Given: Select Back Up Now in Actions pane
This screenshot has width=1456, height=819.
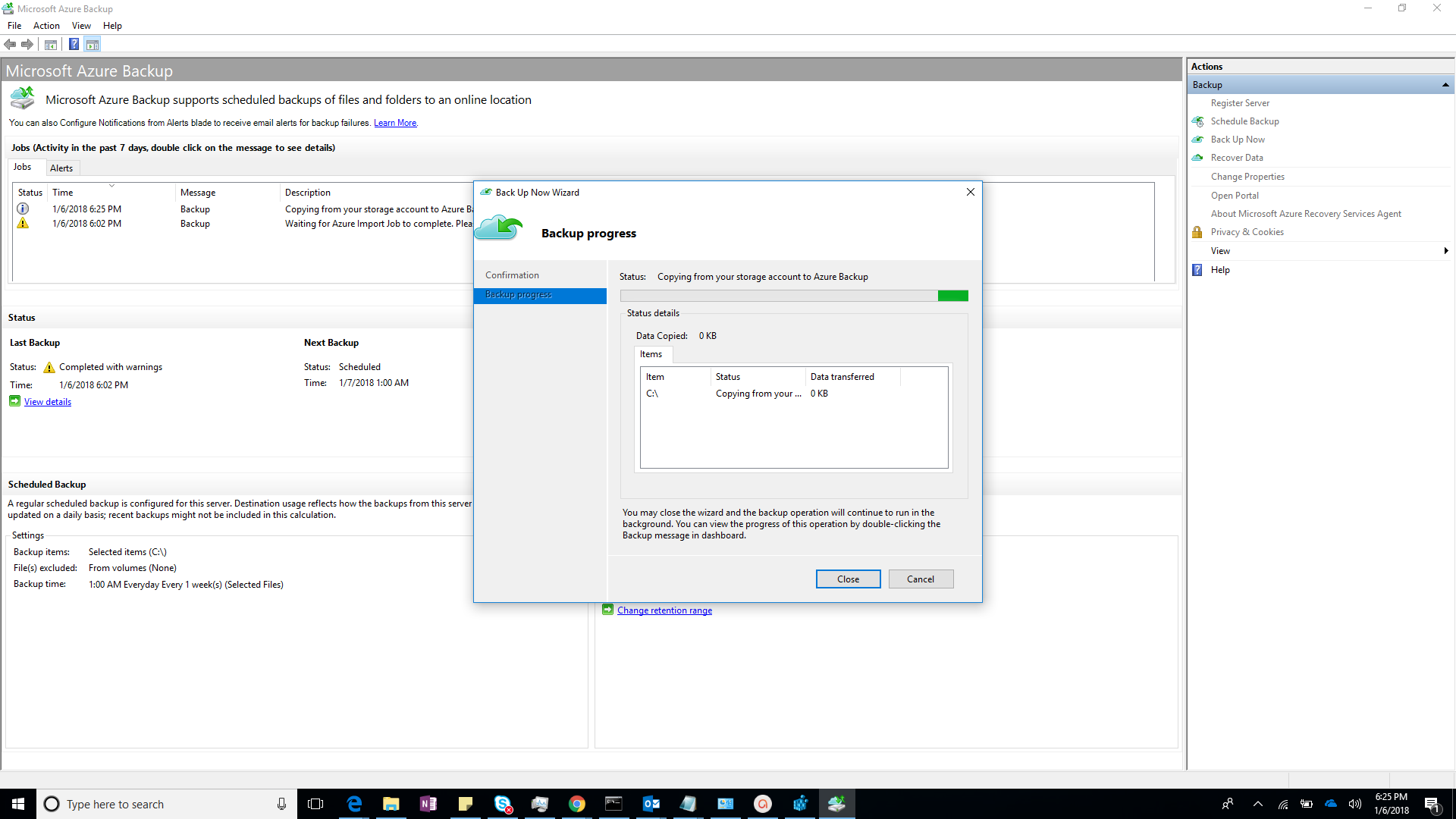Looking at the screenshot, I should click(1238, 140).
